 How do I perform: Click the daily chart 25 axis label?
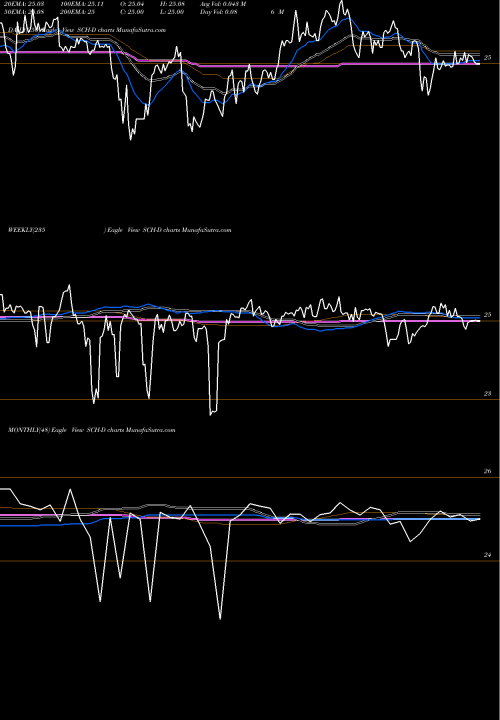point(488,58)
